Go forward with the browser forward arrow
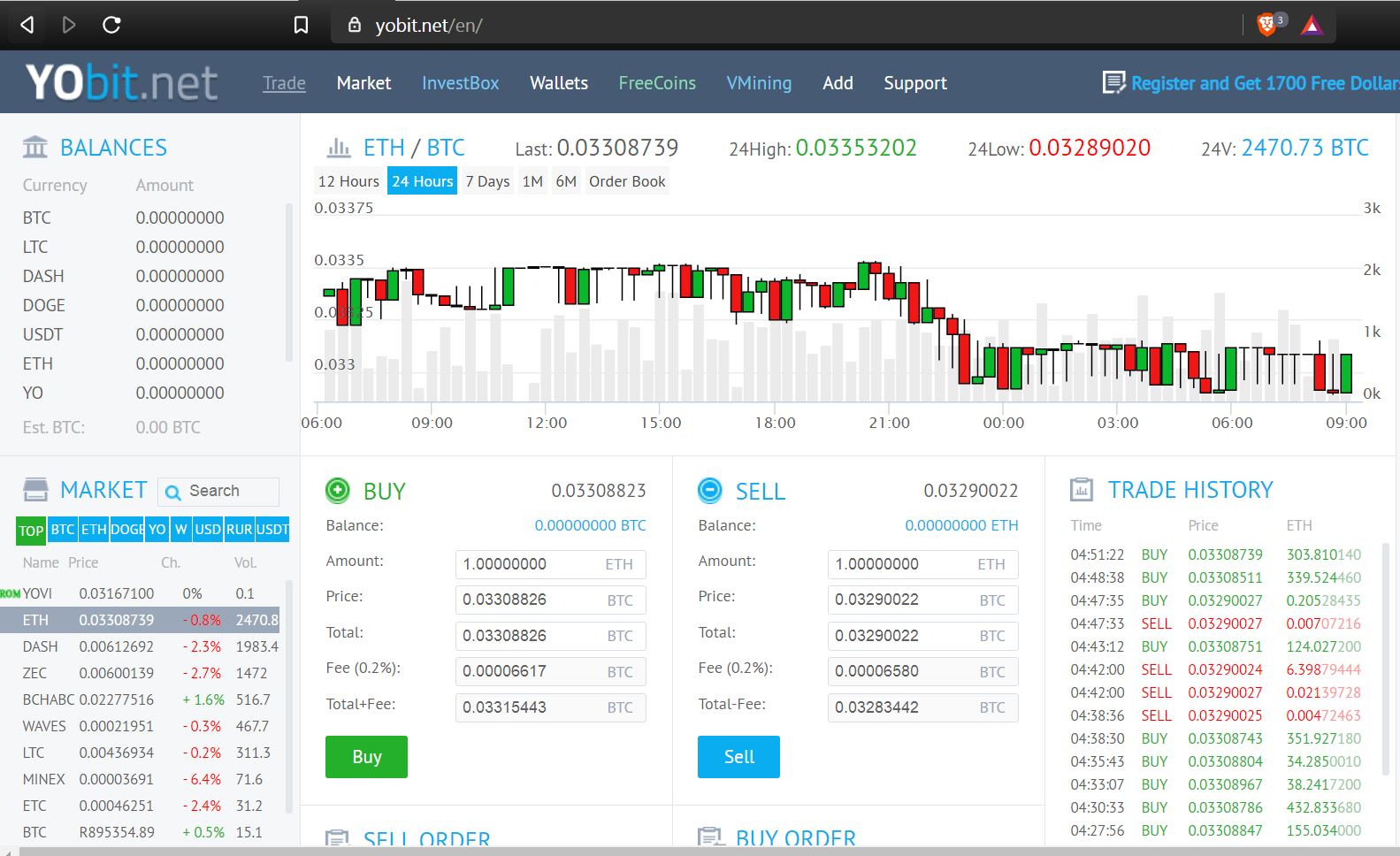1400x856 pixels. 68,25
